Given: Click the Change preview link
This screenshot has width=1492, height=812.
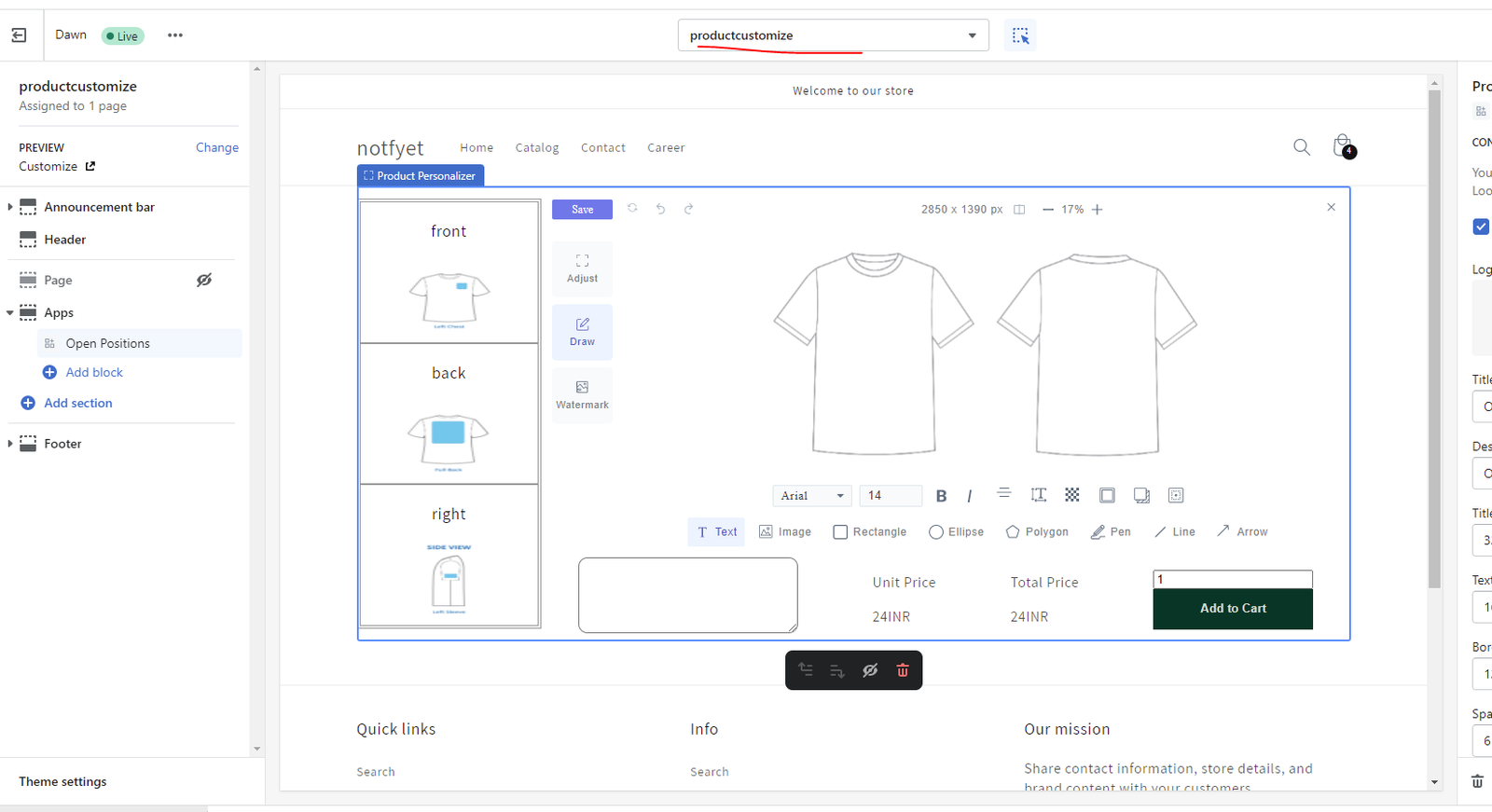Looking at the screenshot, I should (217, 147).
